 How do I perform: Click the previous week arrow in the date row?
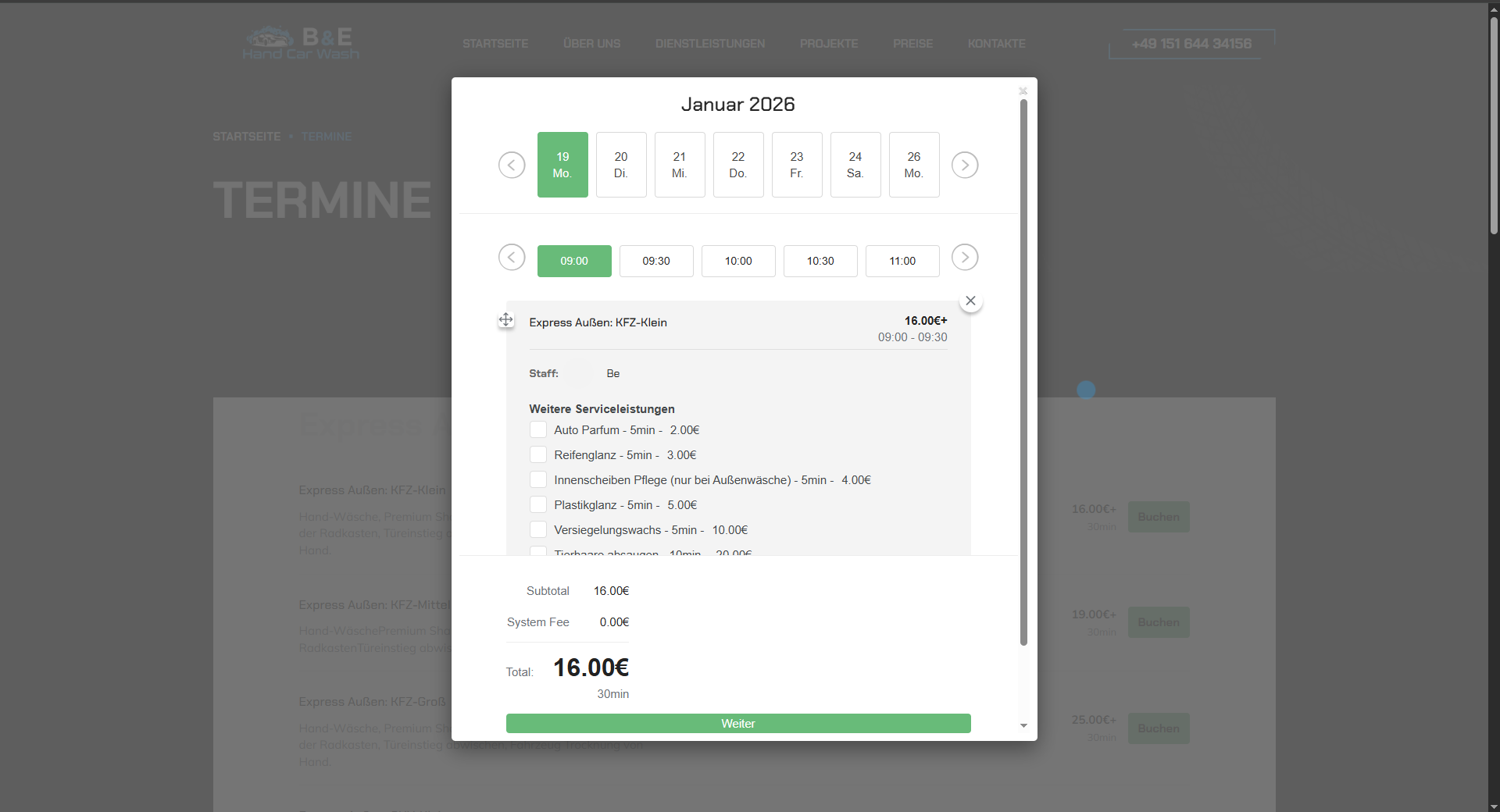512,165
